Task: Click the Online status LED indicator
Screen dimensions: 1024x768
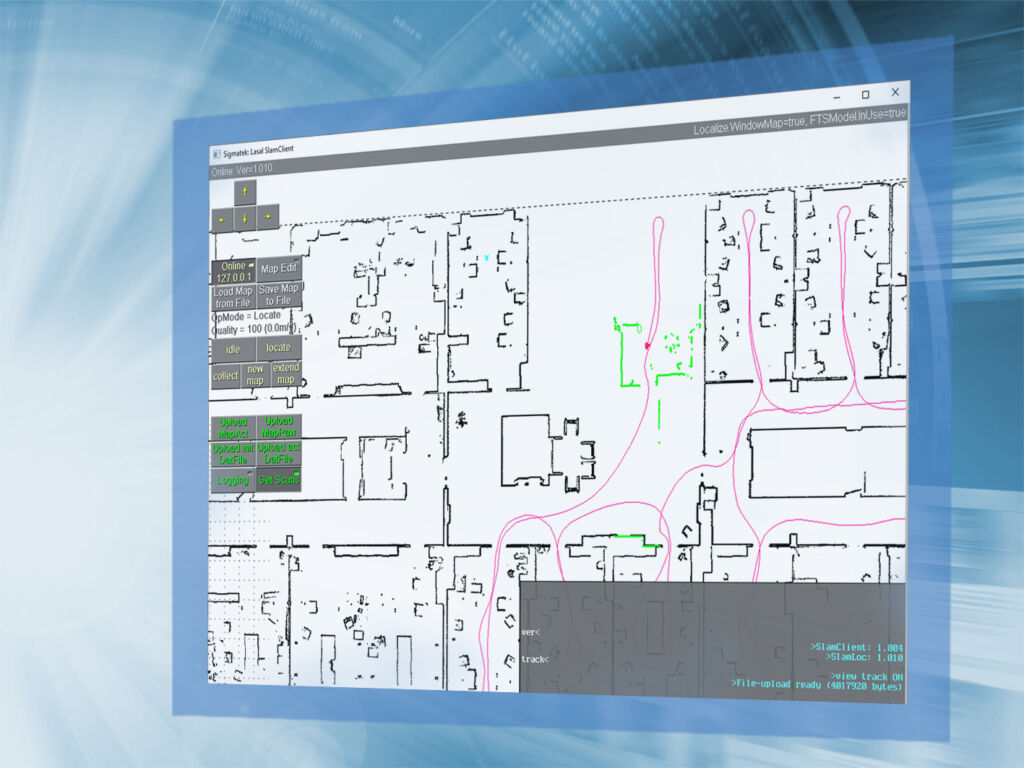Action: pyautogui.click(x=251, y=266)
